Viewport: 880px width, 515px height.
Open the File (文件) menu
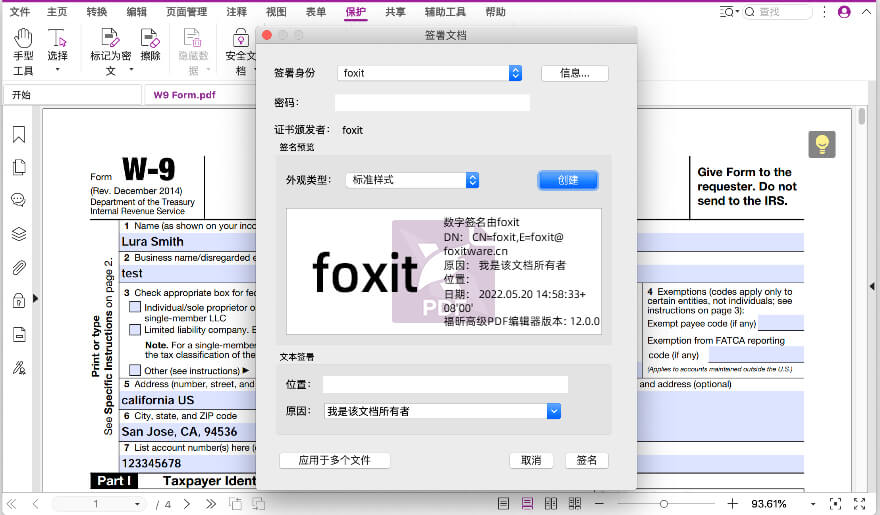click(x=20, y=12)
